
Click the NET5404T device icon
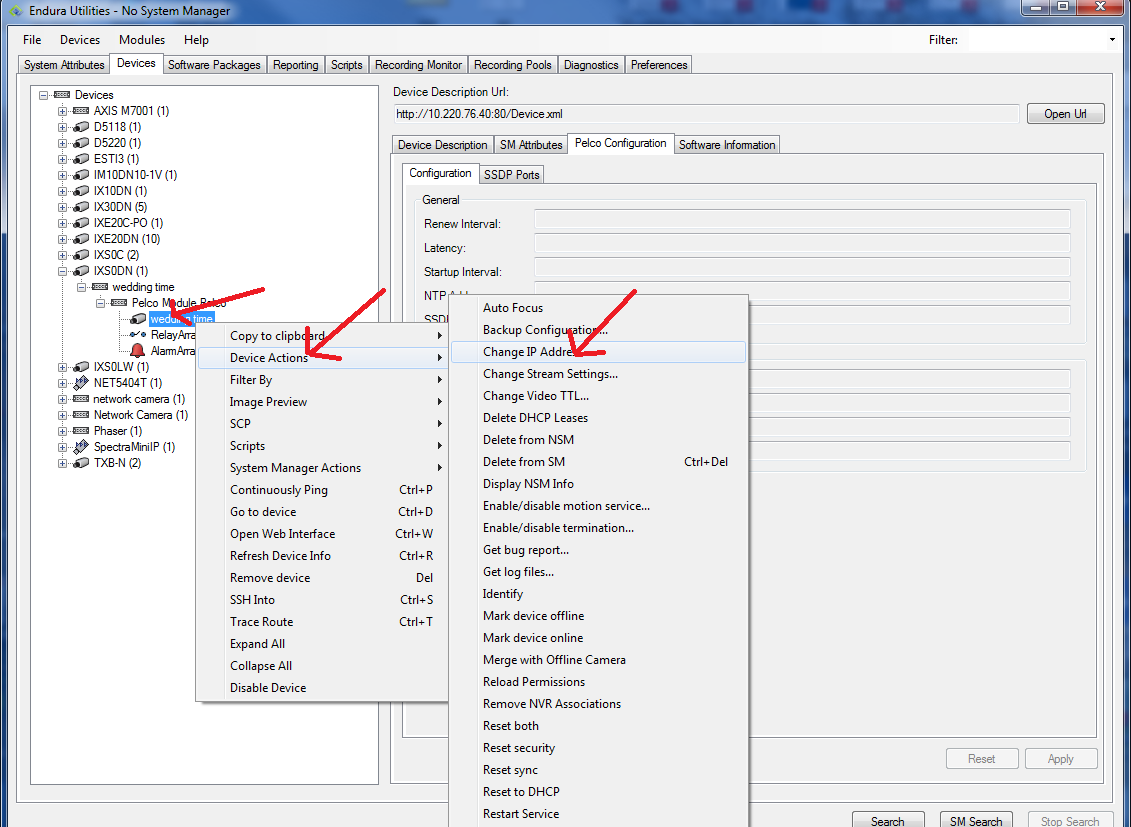81,383
